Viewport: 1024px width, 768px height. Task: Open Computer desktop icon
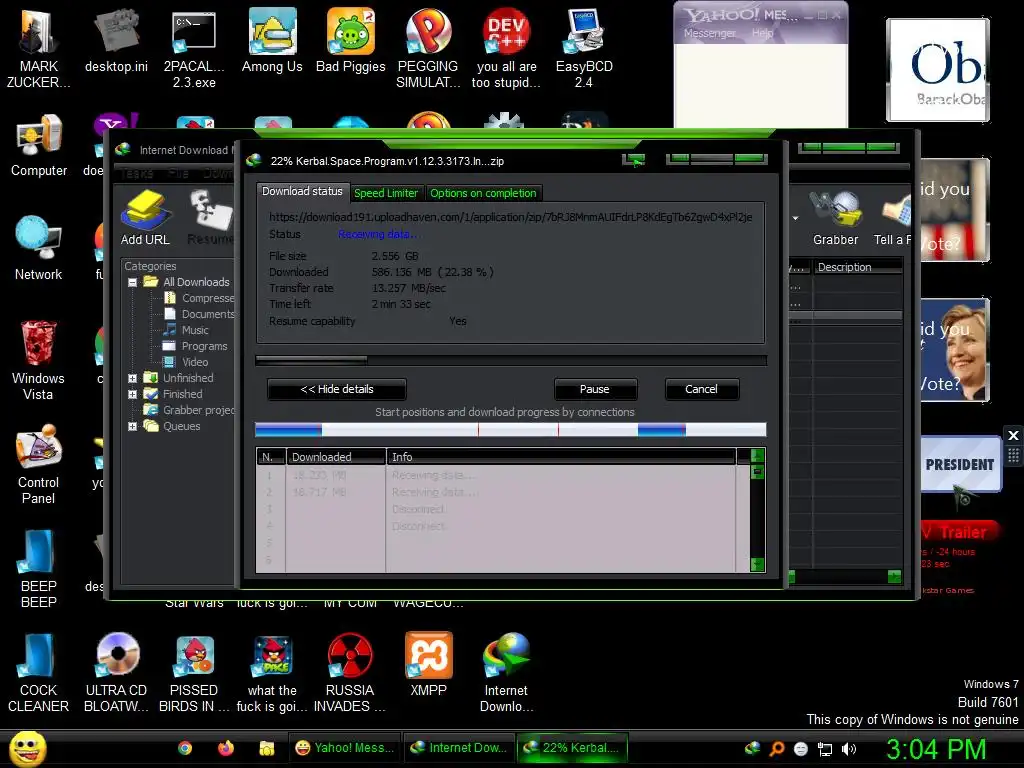pos(39,145)
